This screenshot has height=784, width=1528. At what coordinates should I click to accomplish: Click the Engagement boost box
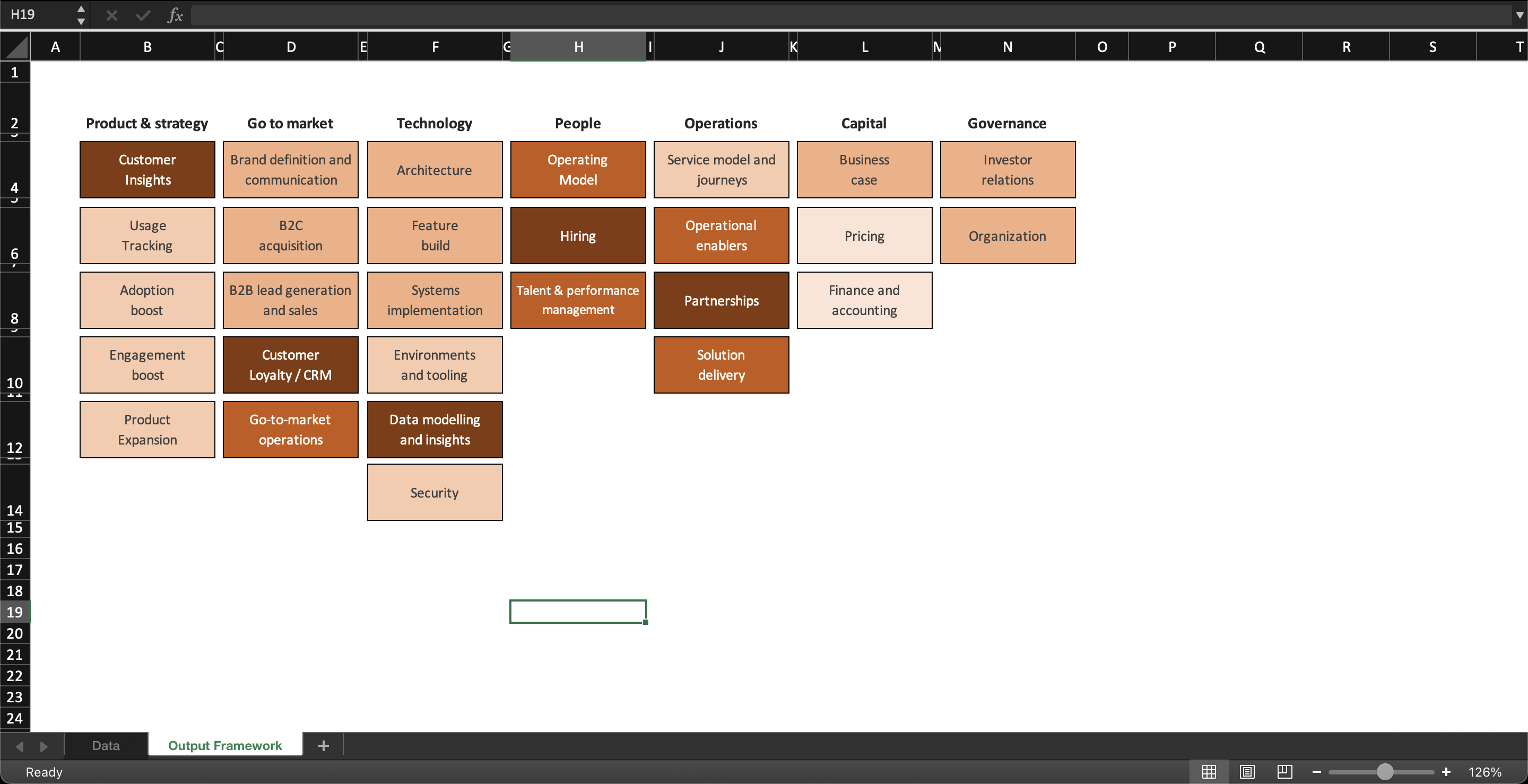[x=147, y=365]
